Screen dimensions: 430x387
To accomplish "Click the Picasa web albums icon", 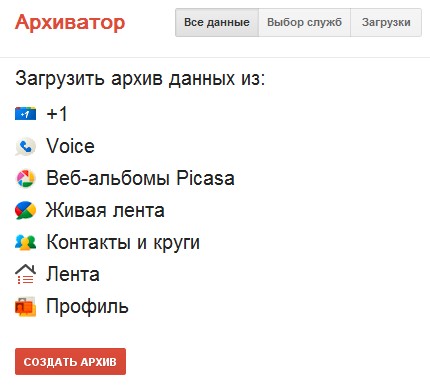I will [25, 178].
